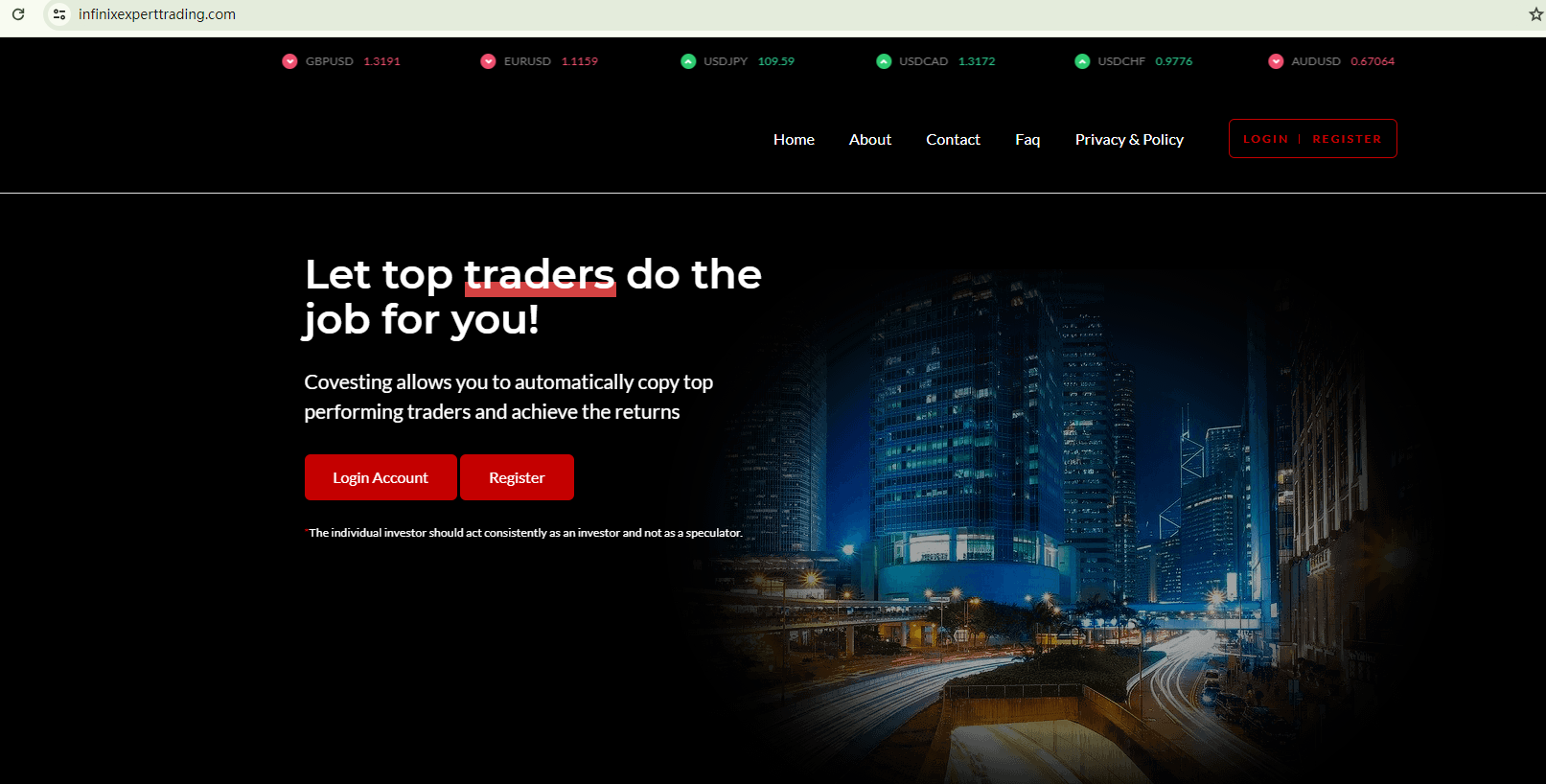Open Privacy & Policy page
The width and height of the screenshot is (1546, 784).
point(1129,140)
